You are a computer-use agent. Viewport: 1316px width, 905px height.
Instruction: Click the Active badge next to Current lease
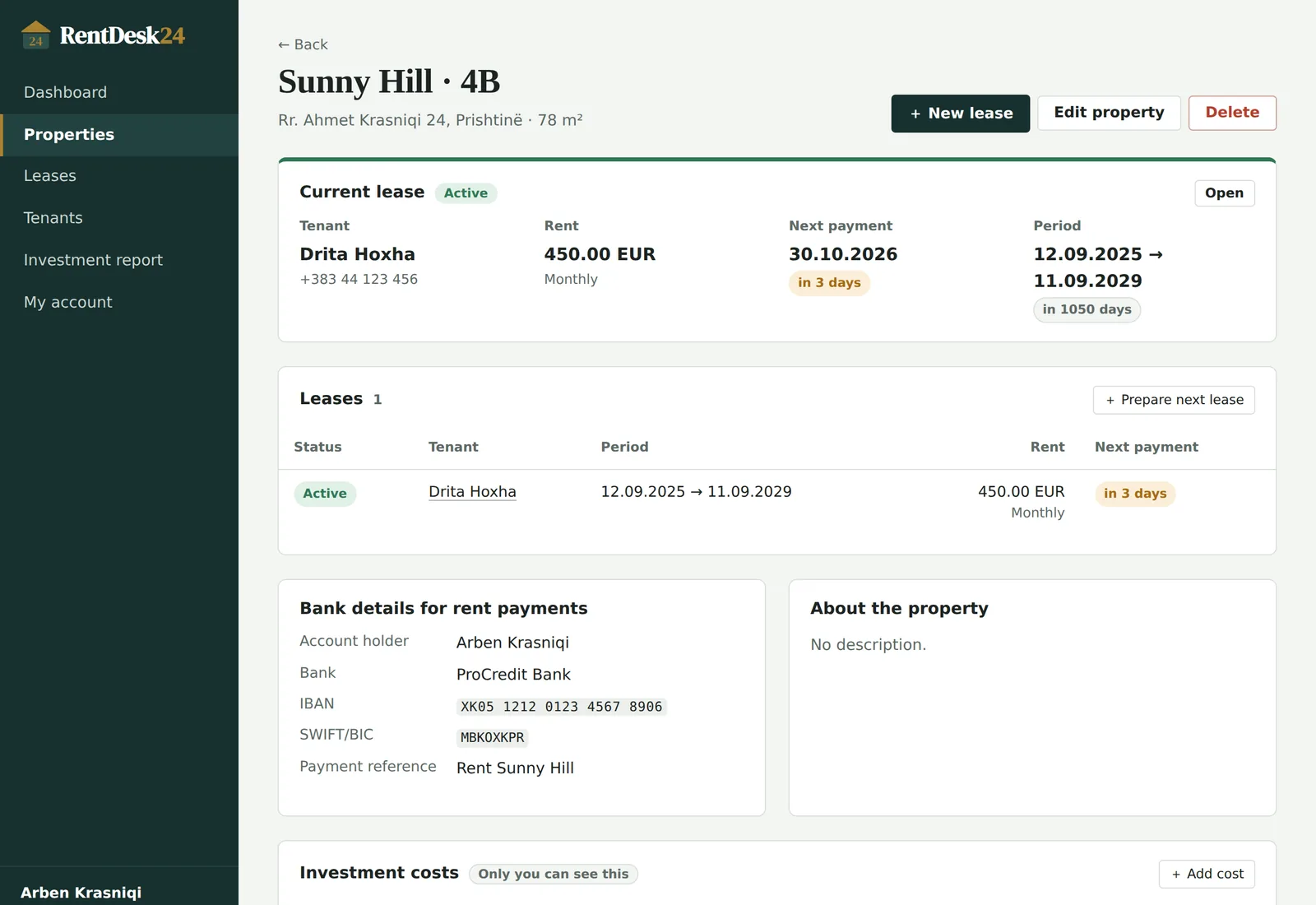pyautogui.click(x=466, y=193)
